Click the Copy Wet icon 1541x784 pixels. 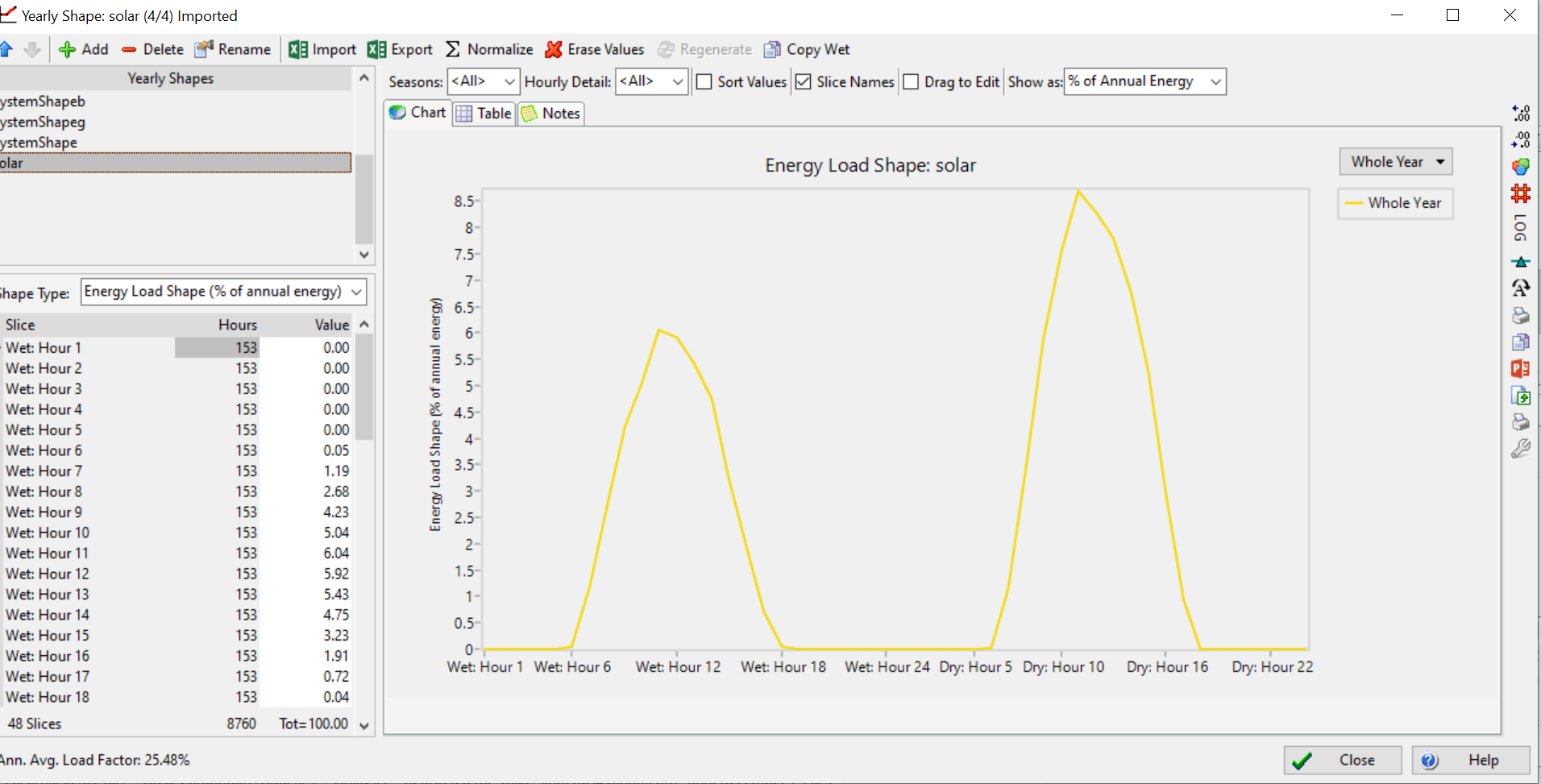[772, 49]
